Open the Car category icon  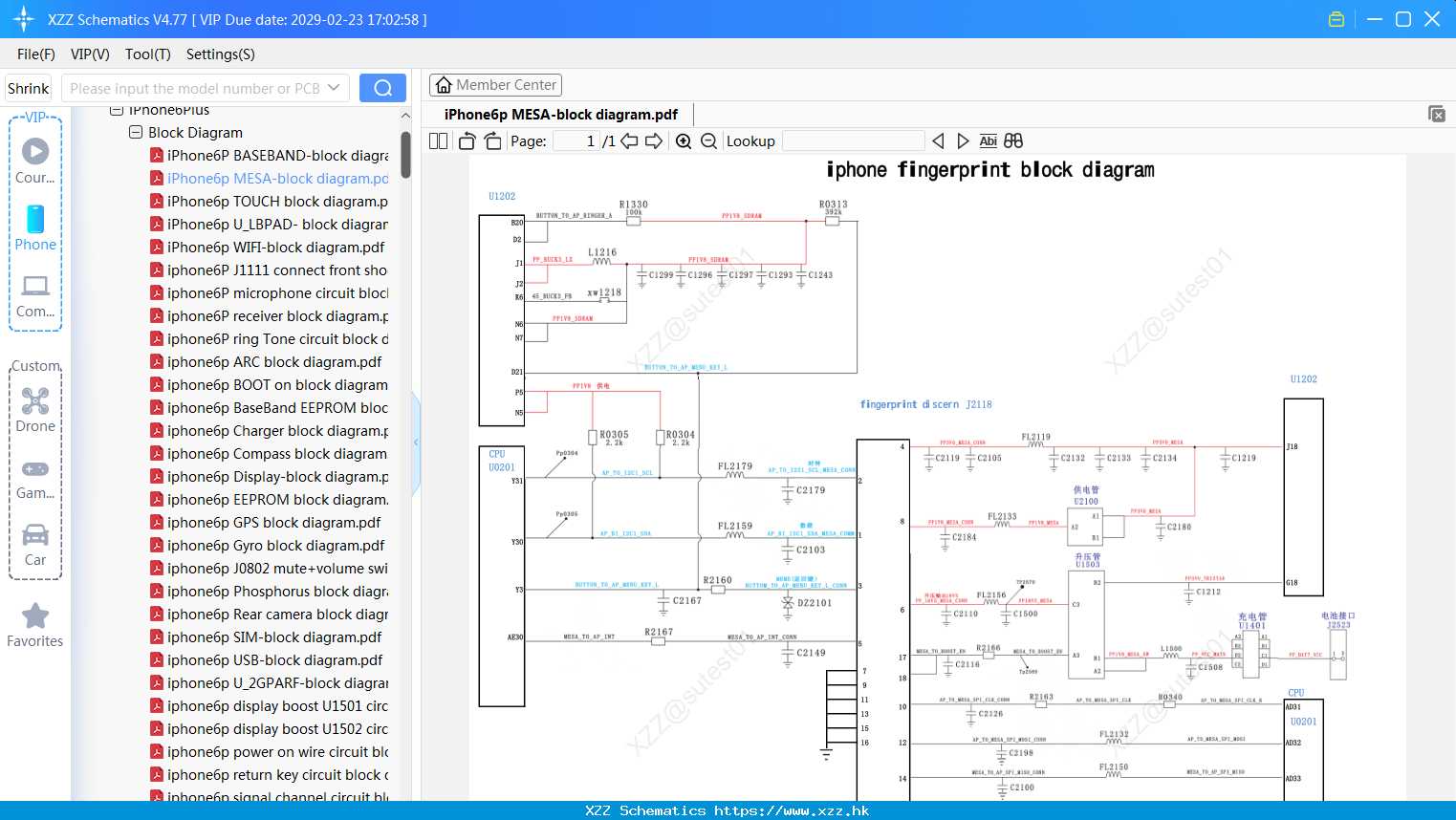click(x=35, y=544)
